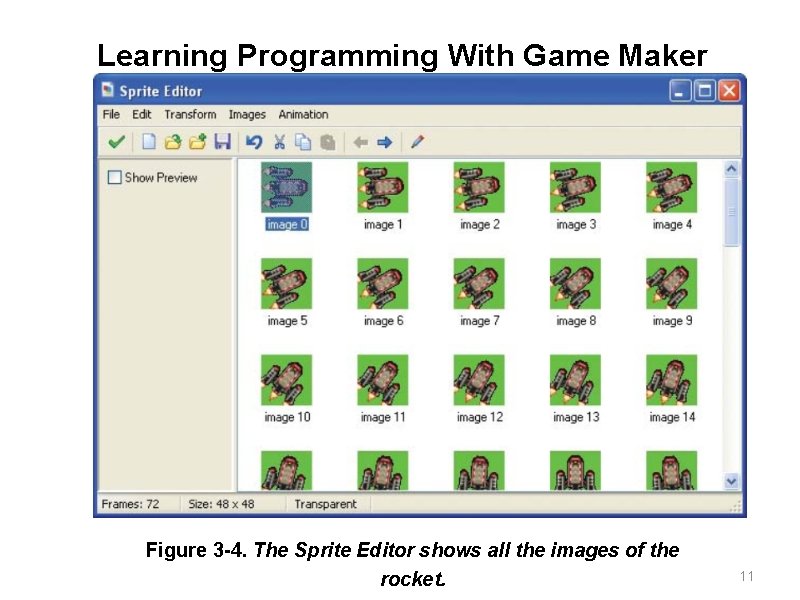This screenshot has width=800, height=600.
Task: Close the Sprite Editor window
Action: pos(729,91)
